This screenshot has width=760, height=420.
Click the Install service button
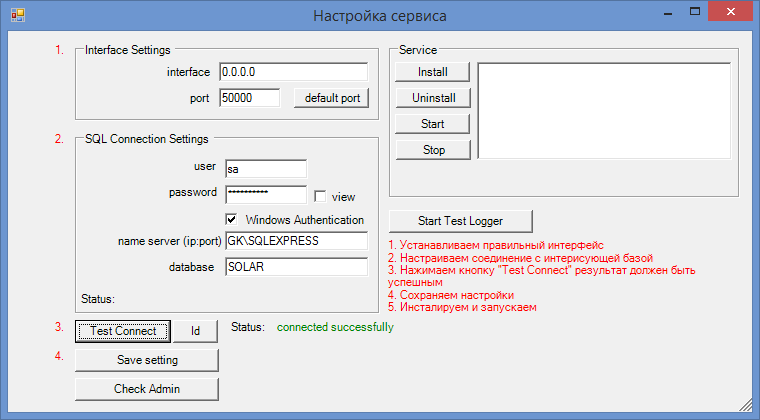click(432, 72)
